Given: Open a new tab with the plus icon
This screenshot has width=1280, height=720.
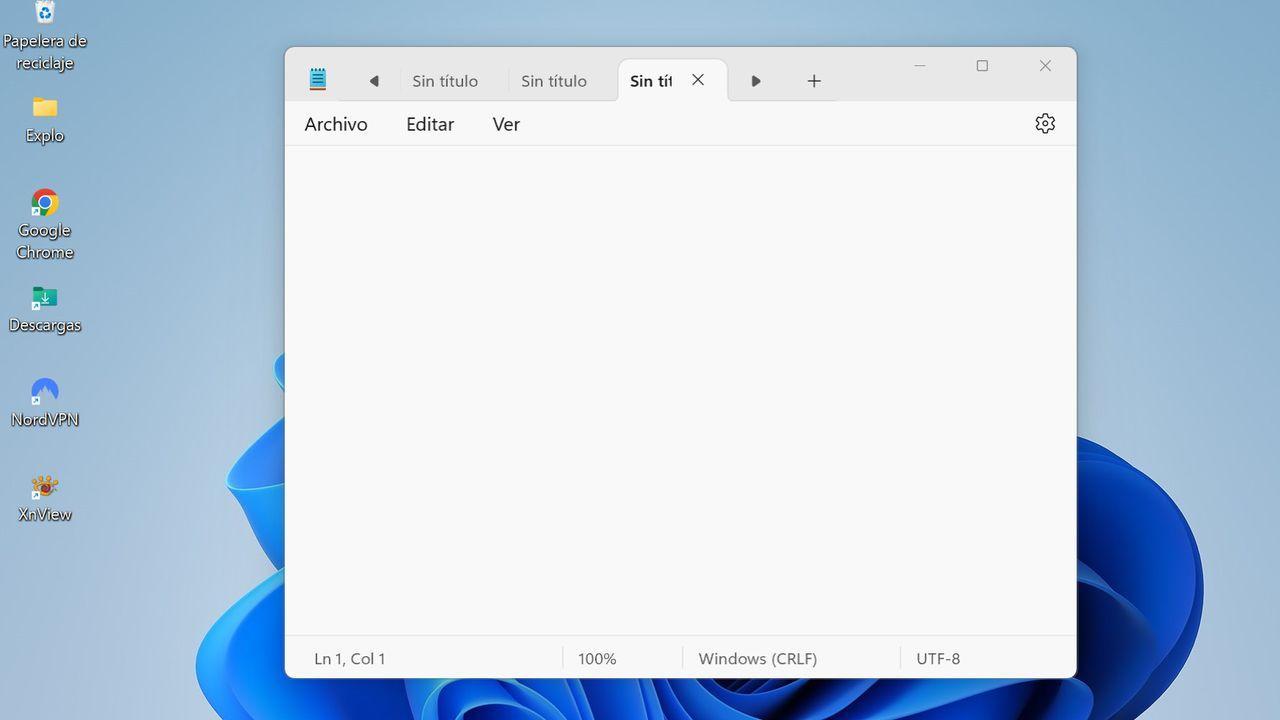Looking at the screenshot, I should click(x=813, y=81).
